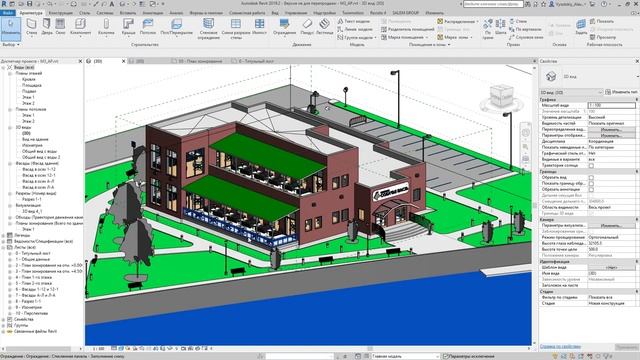The height and width of the screenshot is (360, 640).
Task: Toggle the Crop view (Обрезать вид) checkbox
Action: 591,178
